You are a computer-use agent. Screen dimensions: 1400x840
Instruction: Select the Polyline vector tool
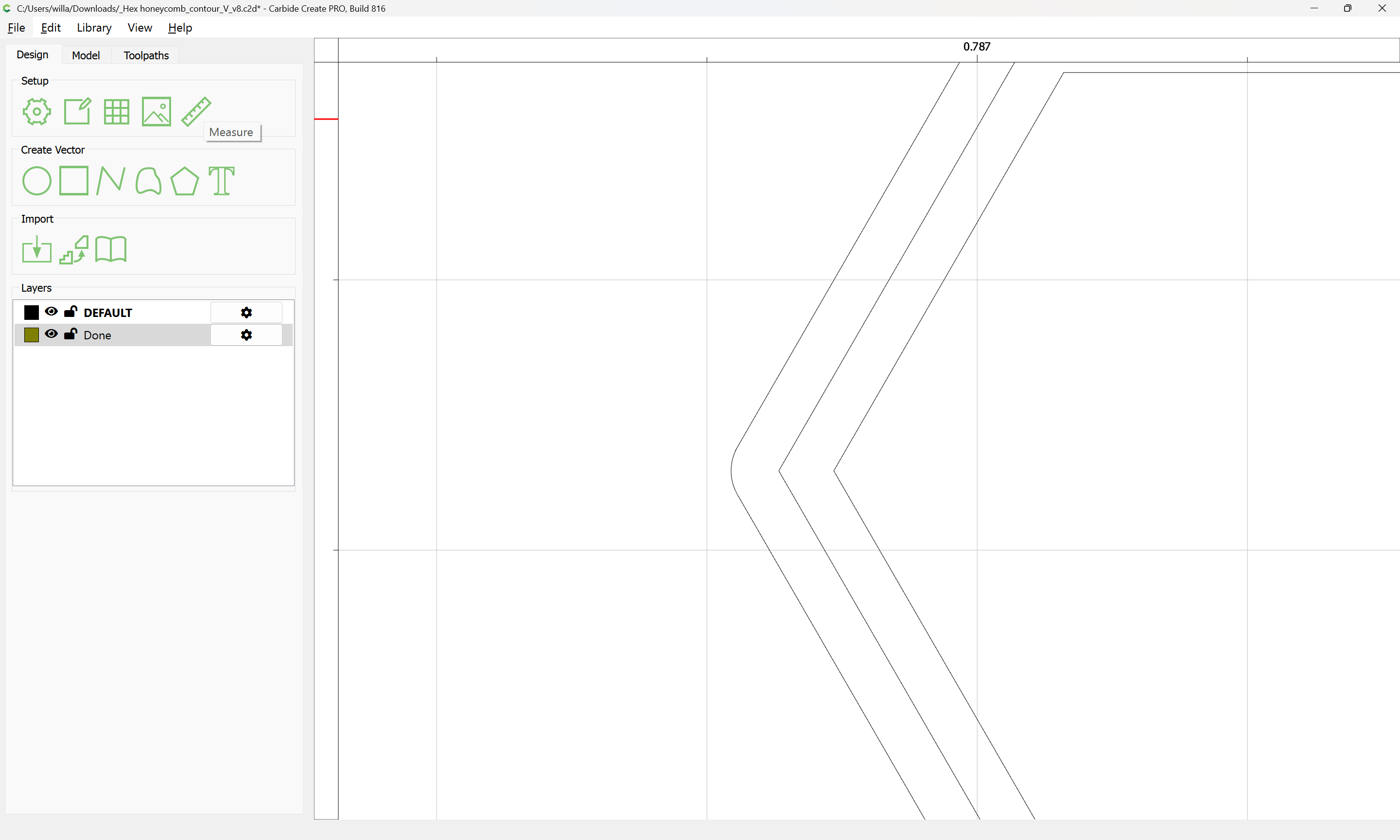(x=111, y=181)
